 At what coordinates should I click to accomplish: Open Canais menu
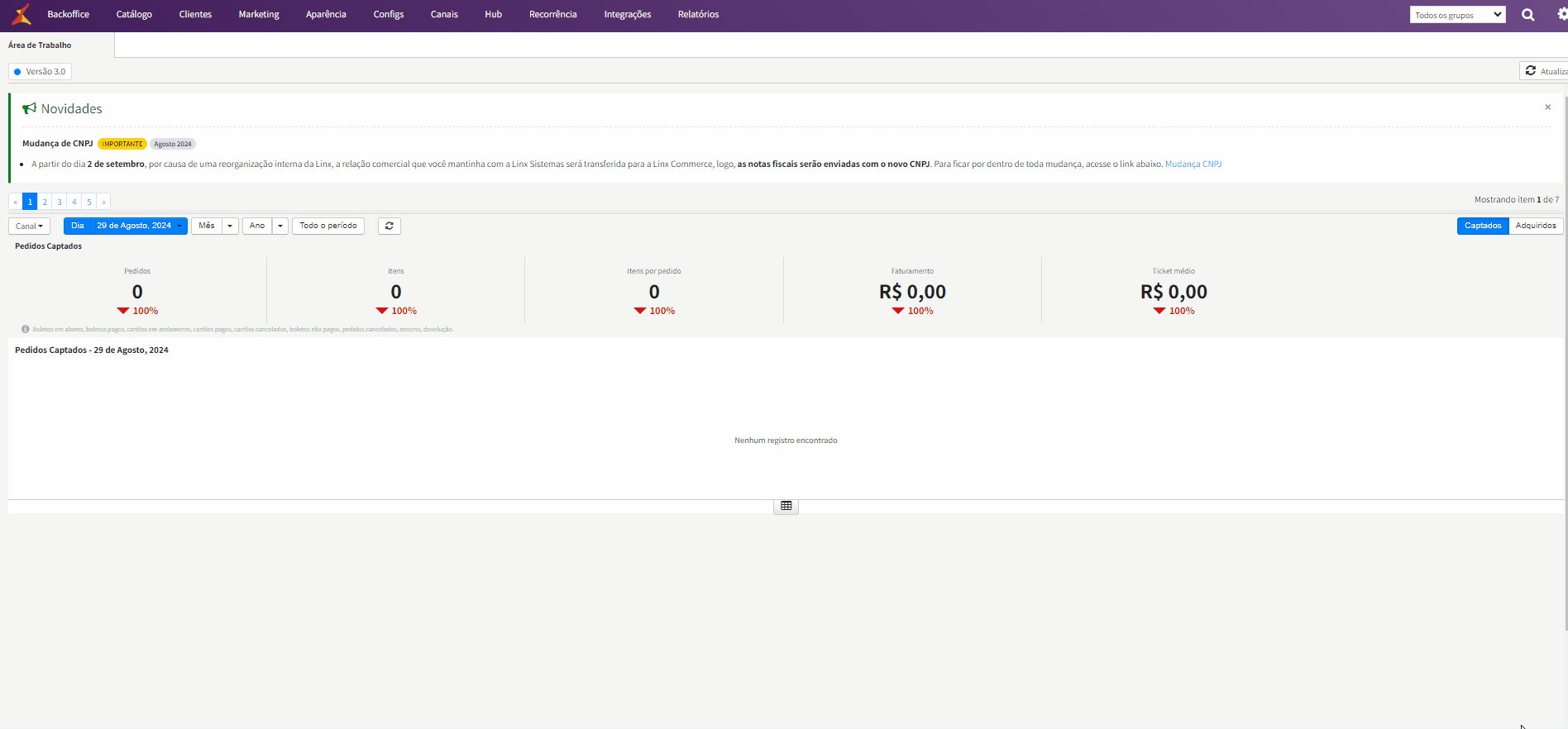click(x=444, y=14)
